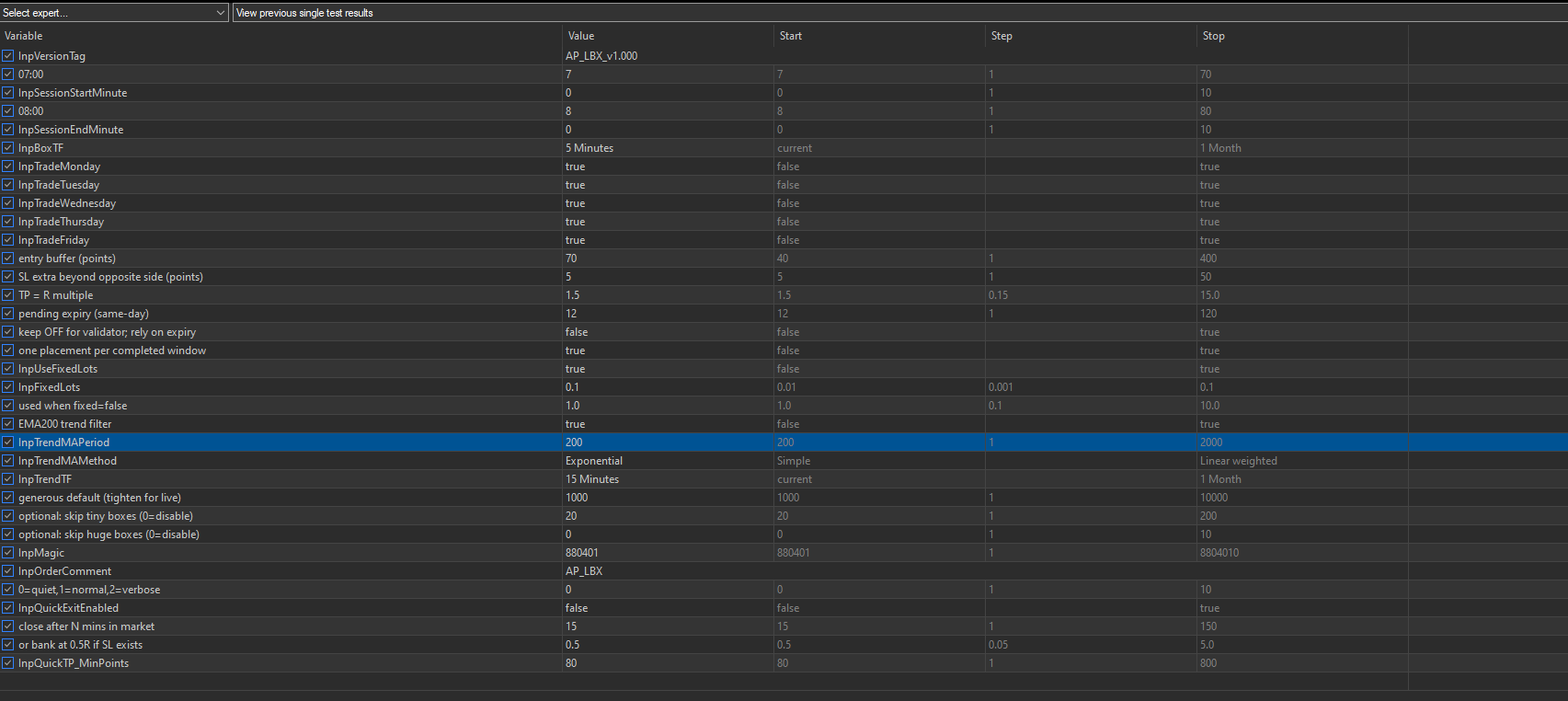
Task: Select the InpMagic stop value 8804010
Action: tap(1219, 553)
